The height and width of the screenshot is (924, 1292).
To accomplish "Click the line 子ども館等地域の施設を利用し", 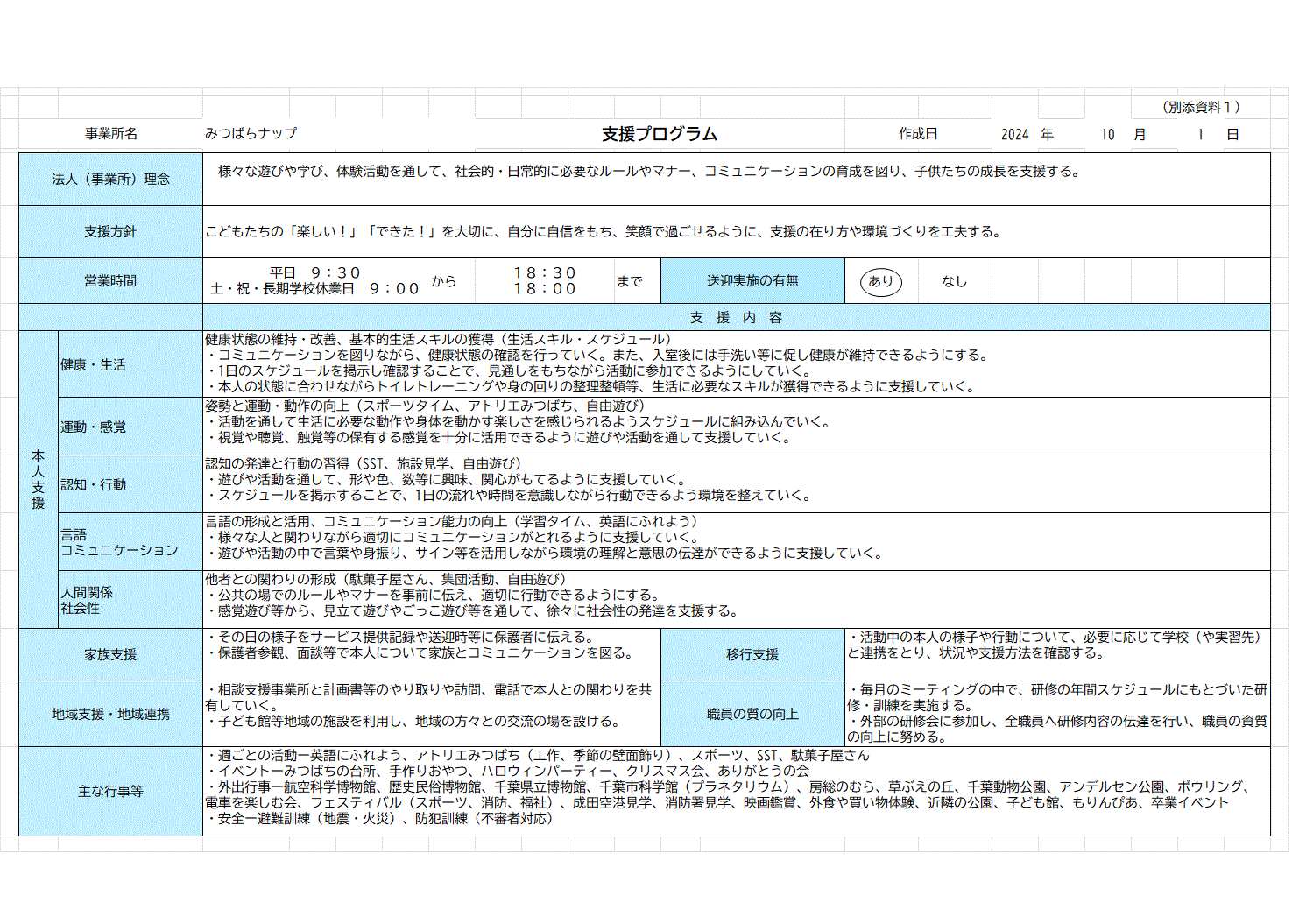I will coord(414,722).
